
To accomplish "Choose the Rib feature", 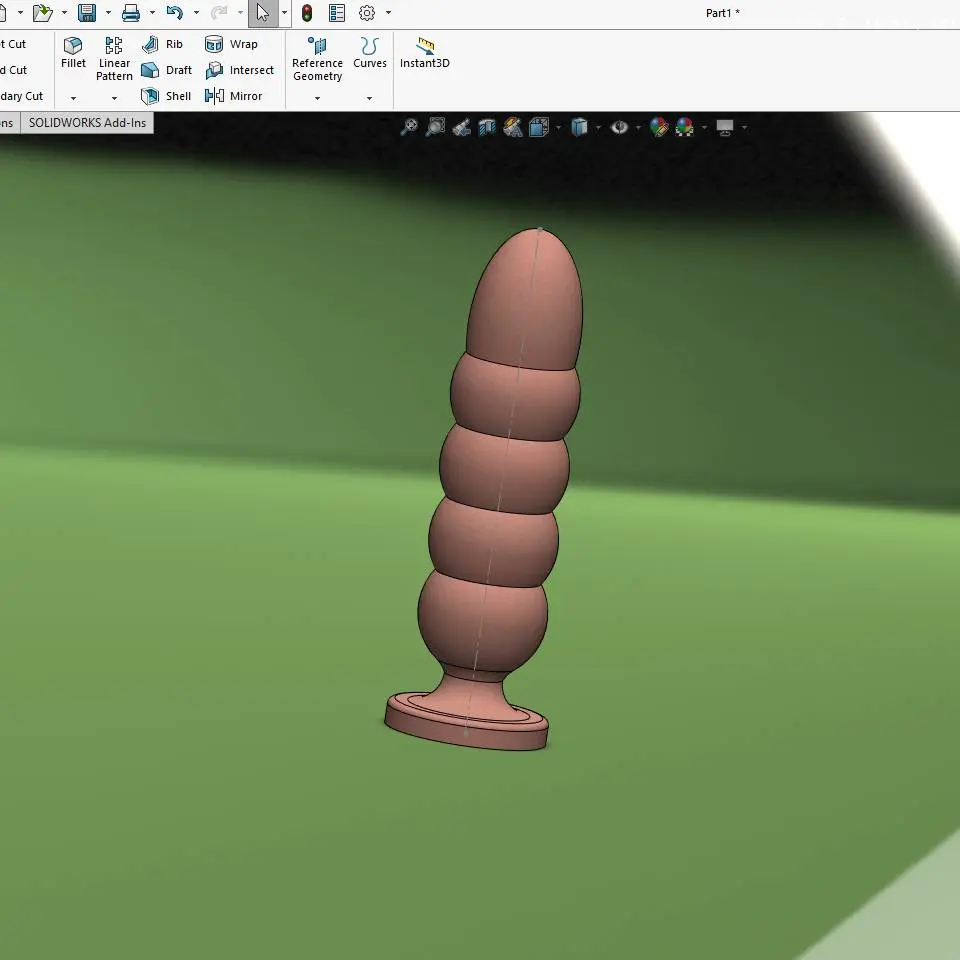I will coord(162,44).
